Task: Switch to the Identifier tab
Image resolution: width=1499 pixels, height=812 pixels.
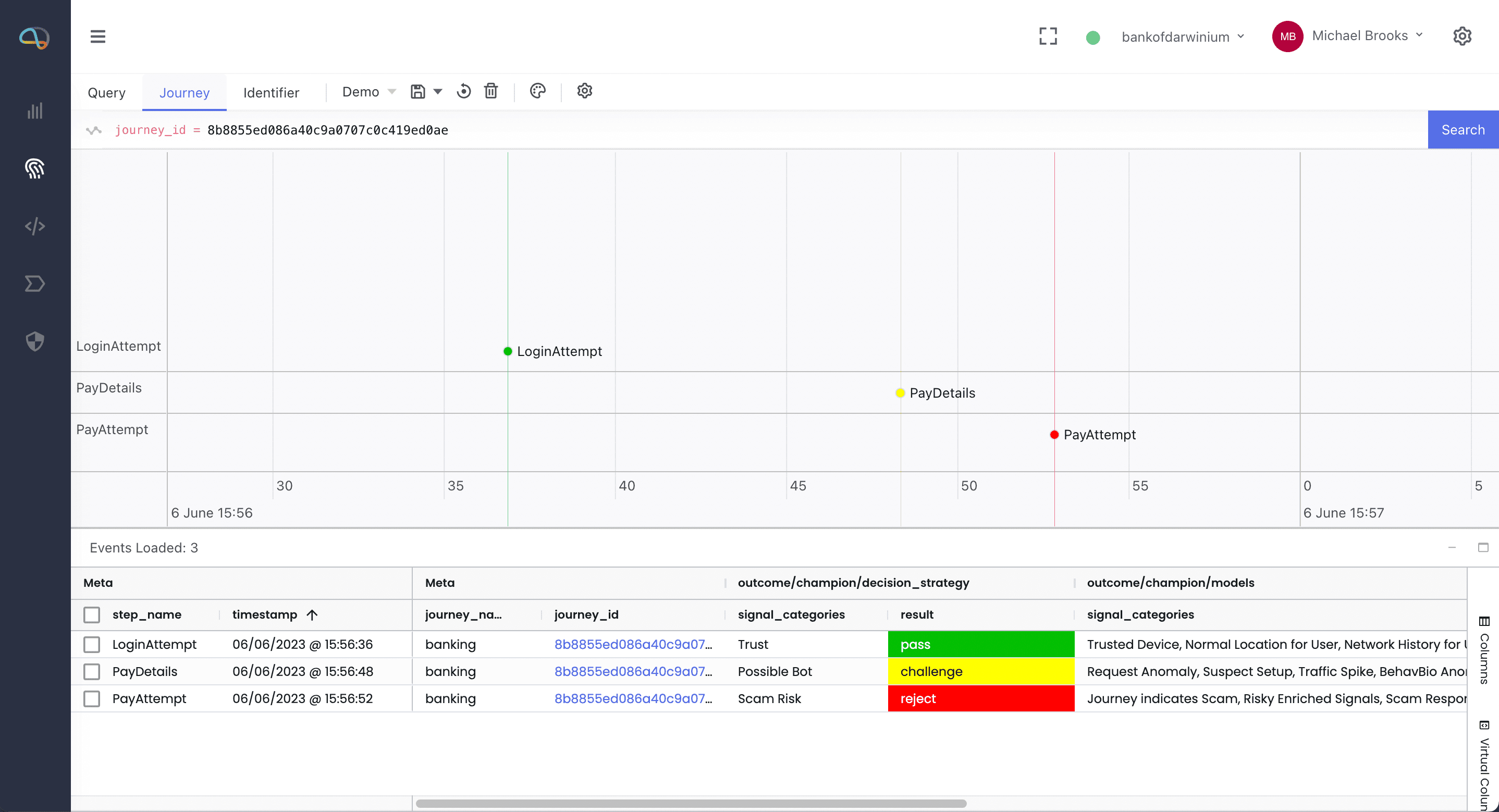Action: (x=271, y=93)
